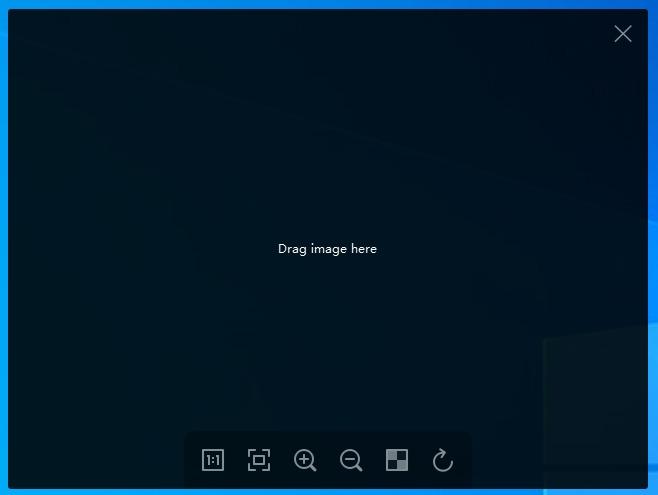Show image at actual 1:1 size

(x=213, y=460)
